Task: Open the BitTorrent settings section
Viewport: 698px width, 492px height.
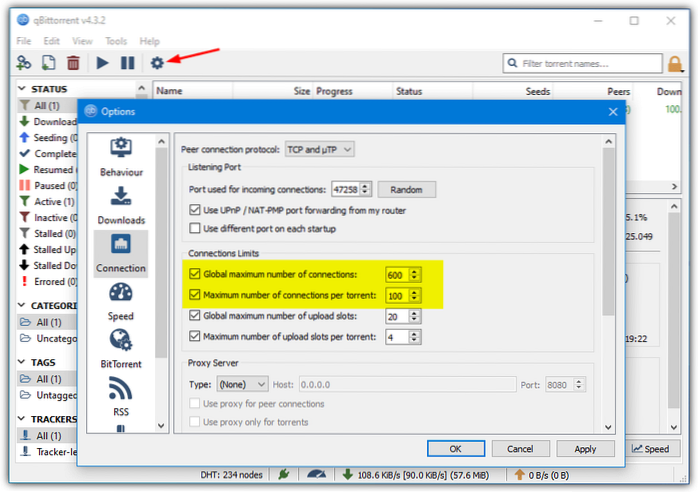Action: point(121,349)
